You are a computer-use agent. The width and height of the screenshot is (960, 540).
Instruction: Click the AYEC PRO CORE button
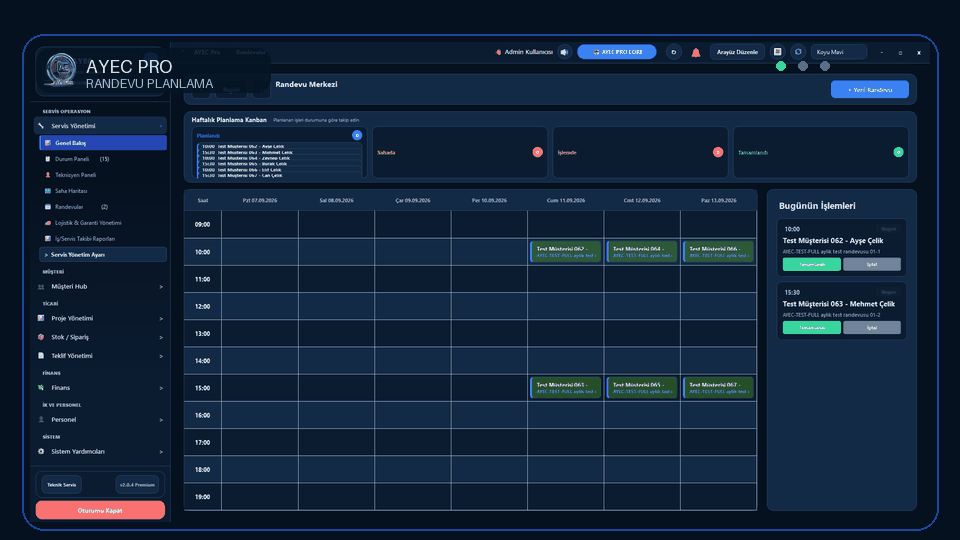pyautogui.click(x=617, y=52)
